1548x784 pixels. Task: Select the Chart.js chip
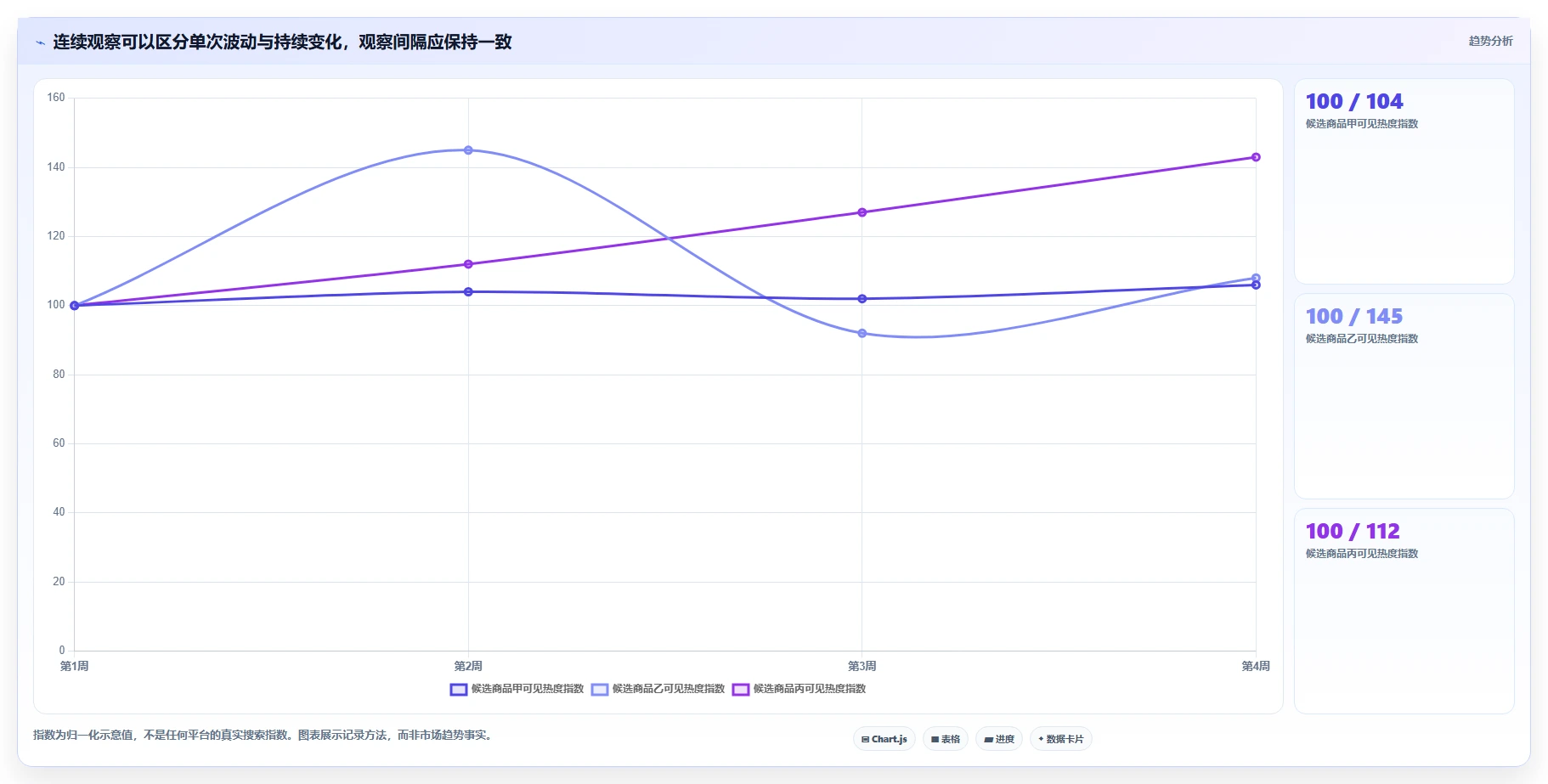pos(884,739)
